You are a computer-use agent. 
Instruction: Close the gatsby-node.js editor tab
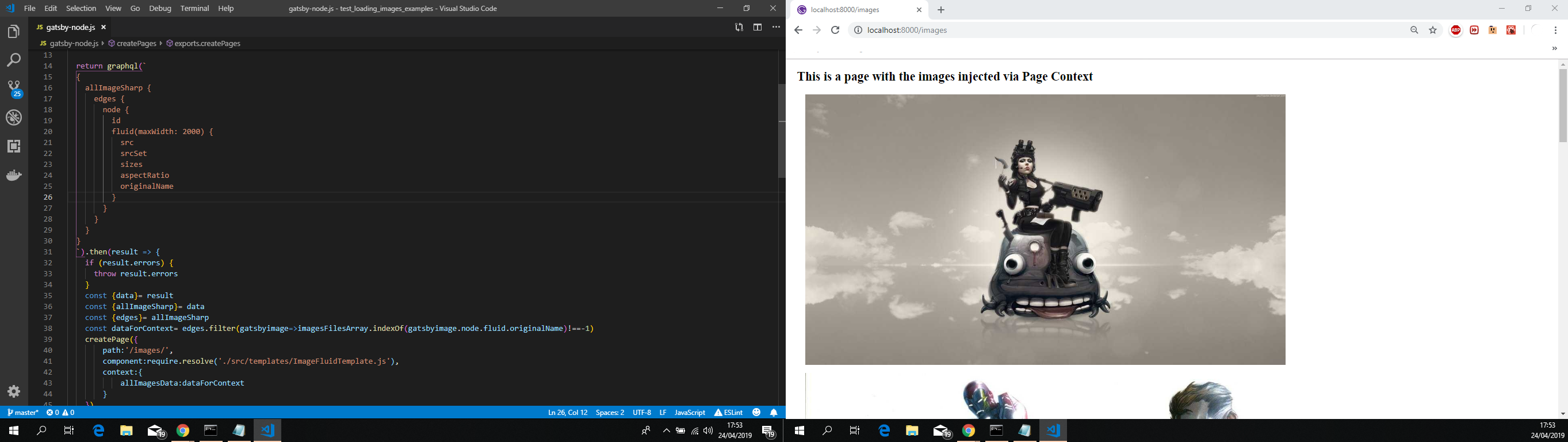pyautogui.click(x=104, y=28)
